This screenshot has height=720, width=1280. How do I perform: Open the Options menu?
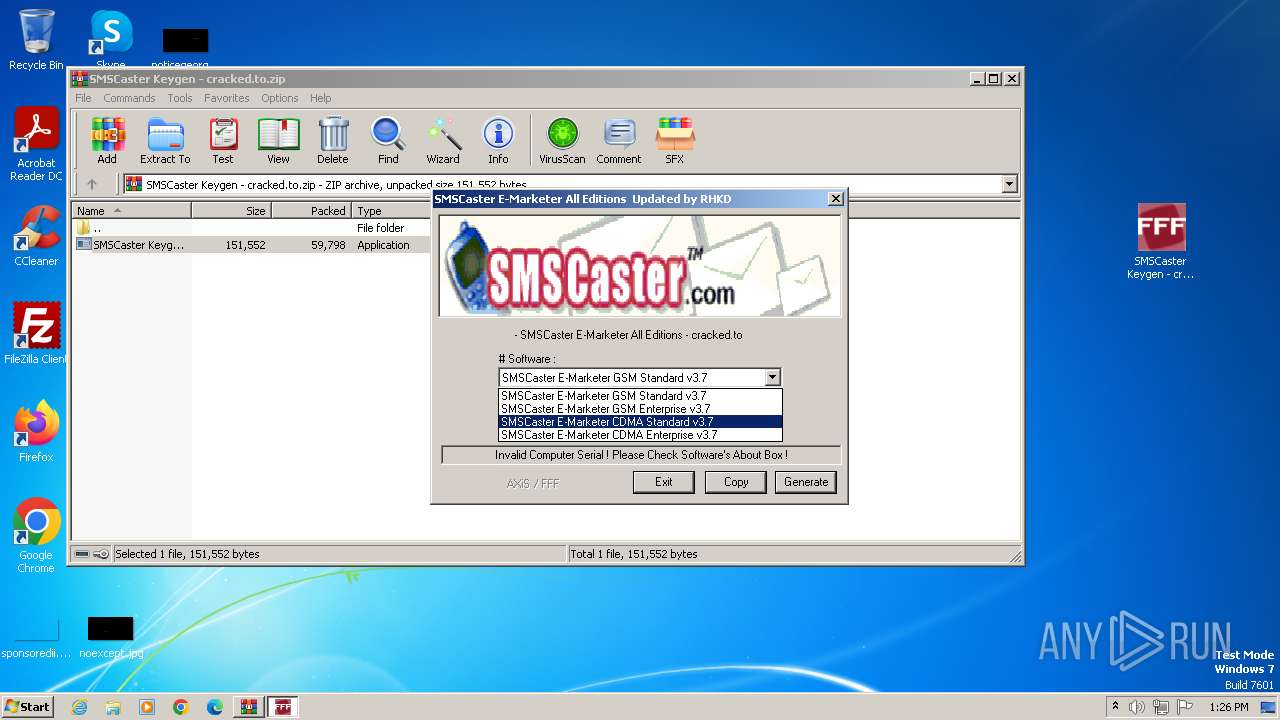point(280,98)
